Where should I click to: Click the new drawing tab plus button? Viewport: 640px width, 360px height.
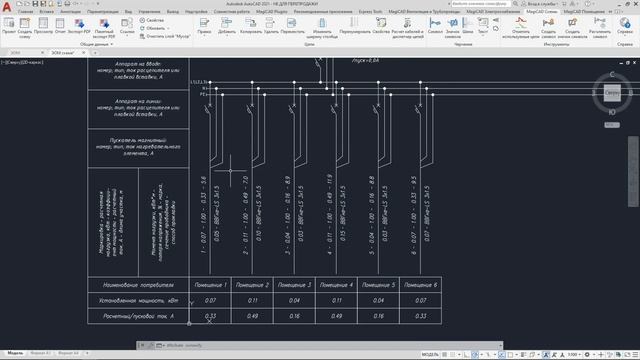pos(95,53)
